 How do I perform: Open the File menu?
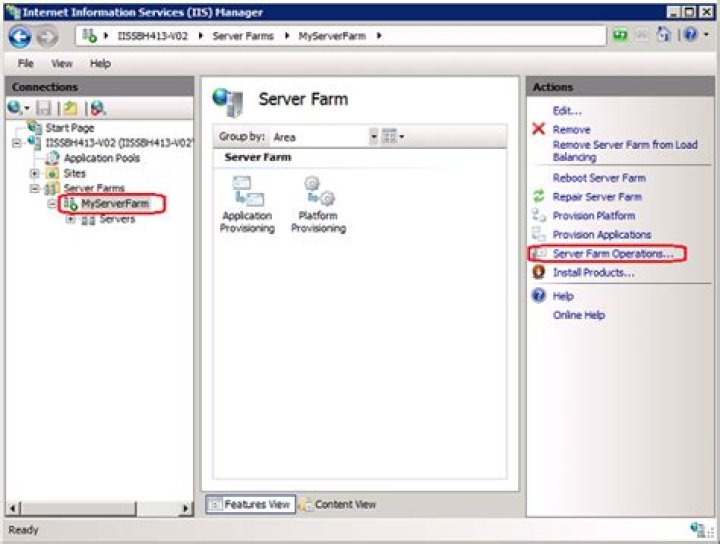26,63
